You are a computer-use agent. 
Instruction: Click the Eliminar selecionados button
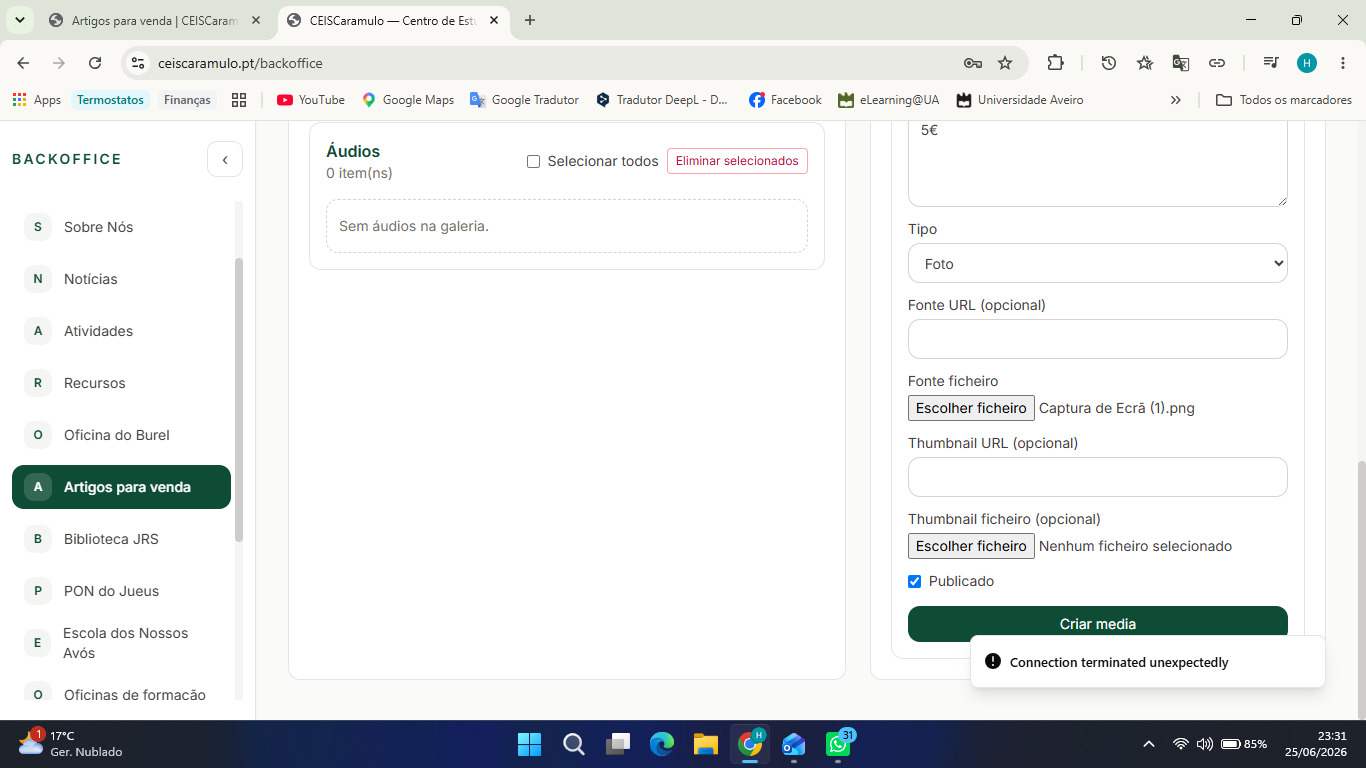(x=737, y=161)
